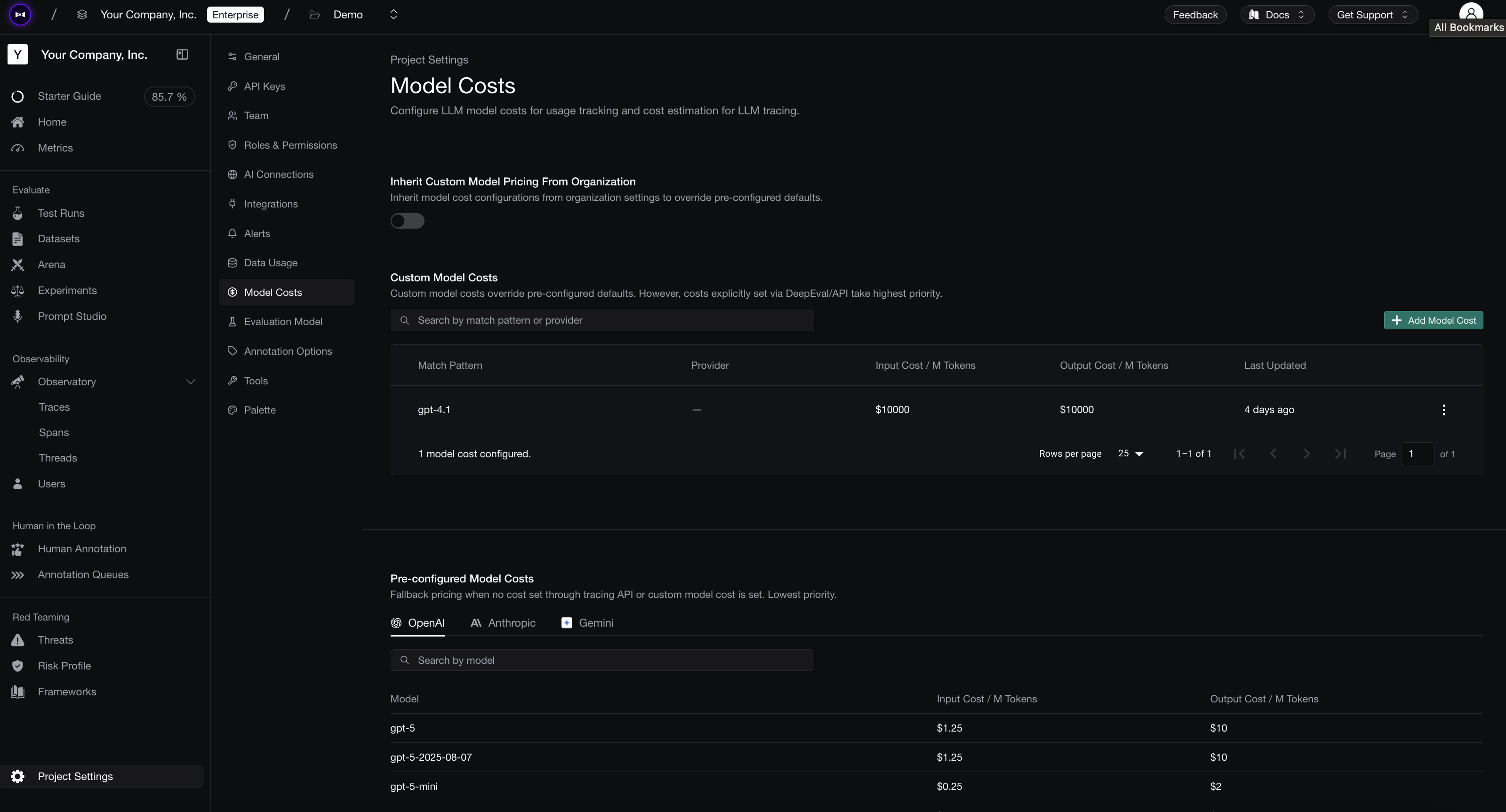Click the Arena crossed swords icon

(17, 265)
